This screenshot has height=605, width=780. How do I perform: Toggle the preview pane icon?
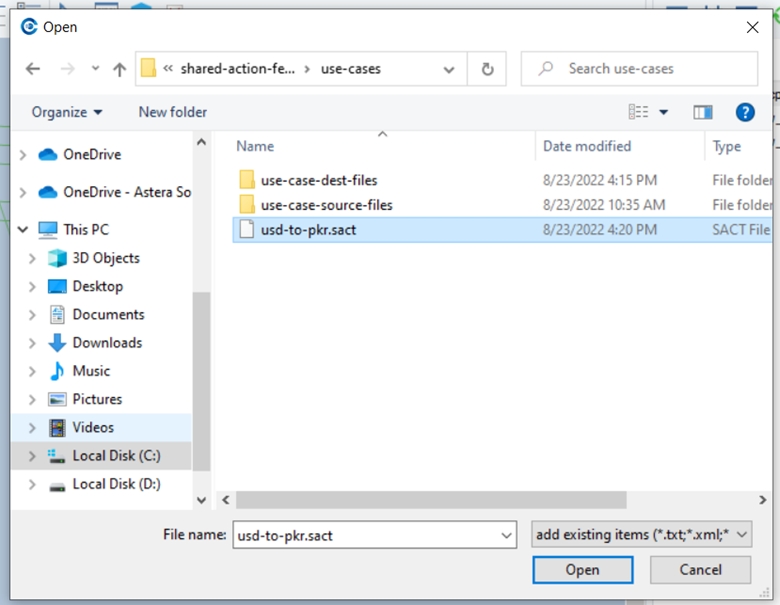pos(702,112)
